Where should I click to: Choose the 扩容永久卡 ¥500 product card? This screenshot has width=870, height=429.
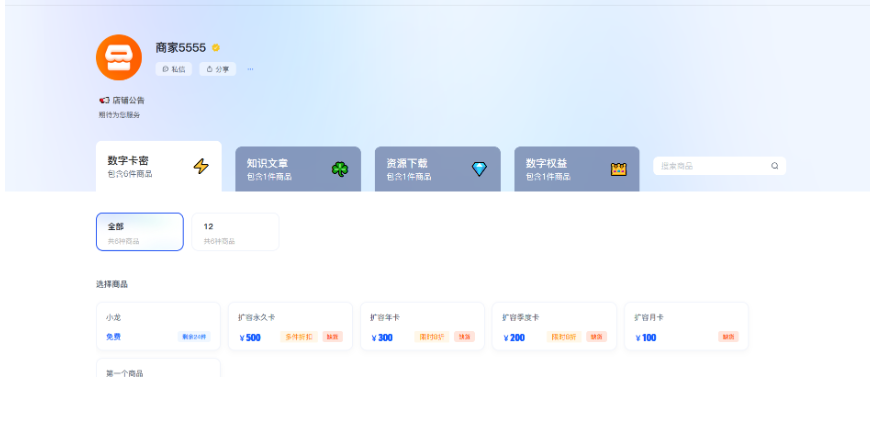pyautogui.click(x=290, y=327)
